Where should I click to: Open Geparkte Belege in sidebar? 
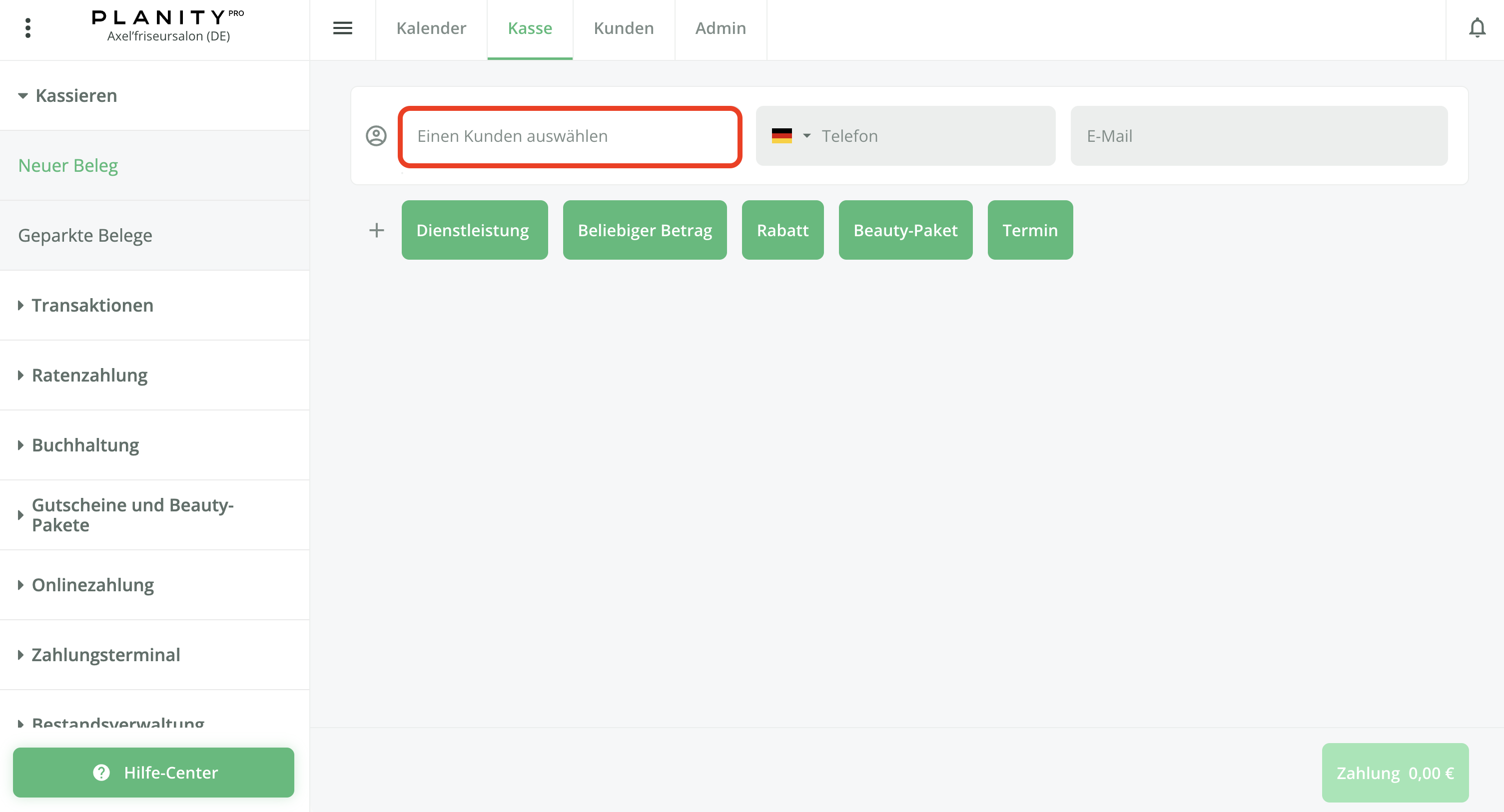point(85,235)
